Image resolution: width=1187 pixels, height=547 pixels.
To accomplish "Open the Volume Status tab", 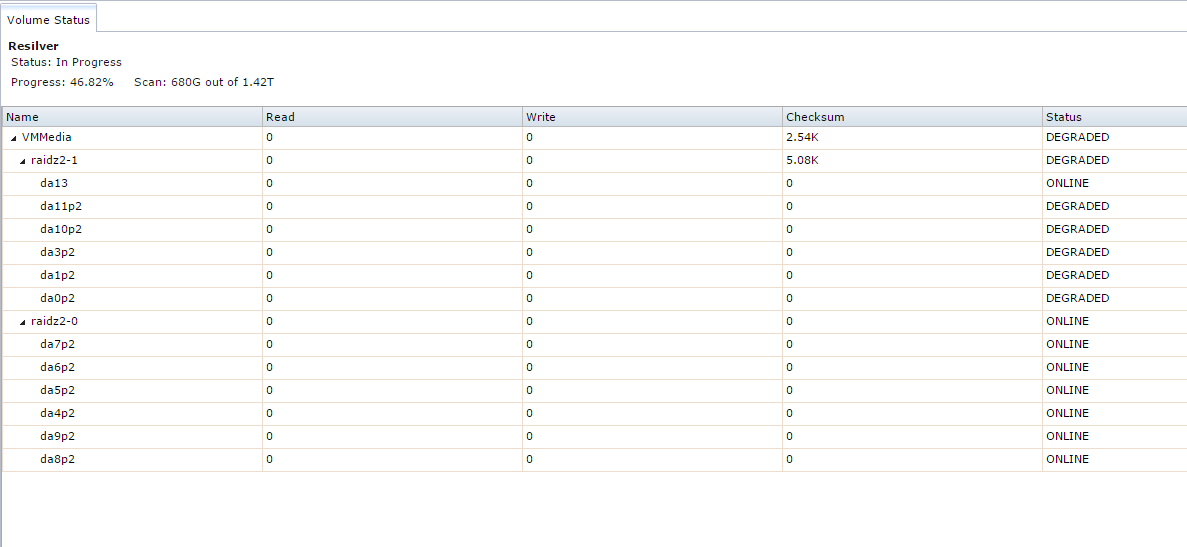I will [48, 20].
